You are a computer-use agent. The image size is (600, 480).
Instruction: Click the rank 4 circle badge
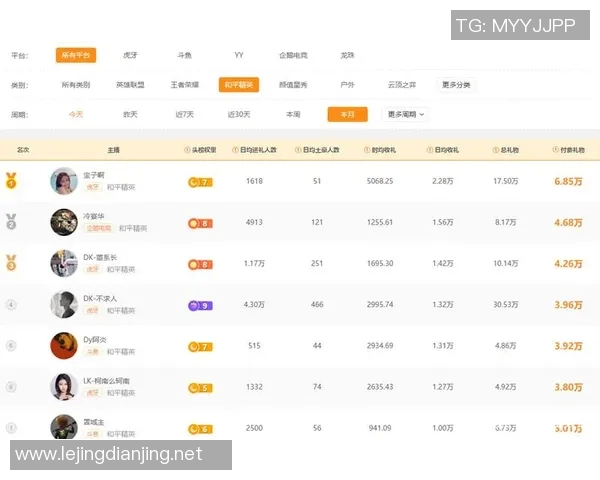[x=11, y=305]
